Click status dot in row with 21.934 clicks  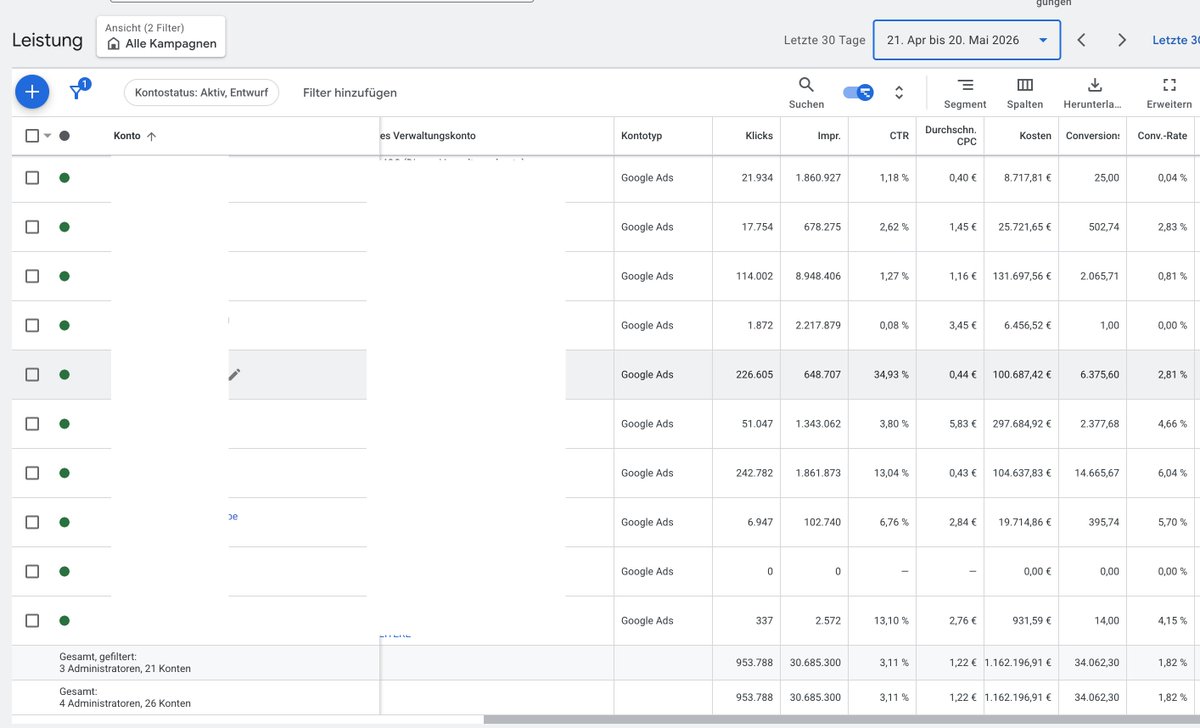coord(64,177)
